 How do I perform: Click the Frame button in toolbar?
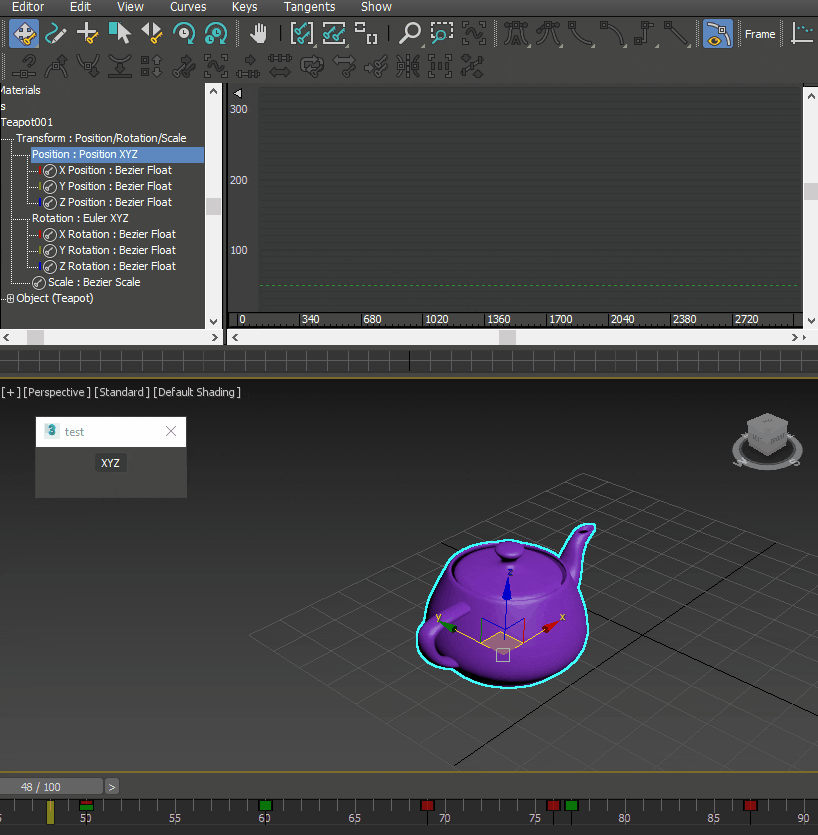(760, 34)
